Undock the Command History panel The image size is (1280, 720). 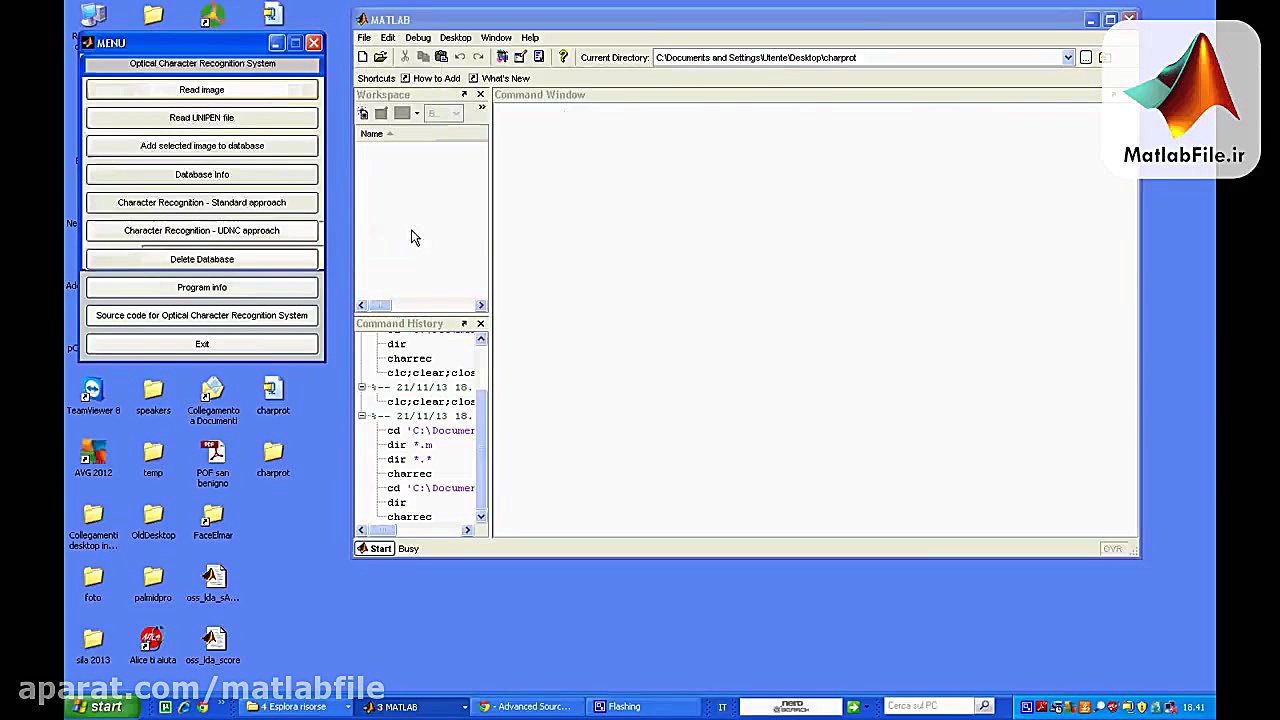464,324
